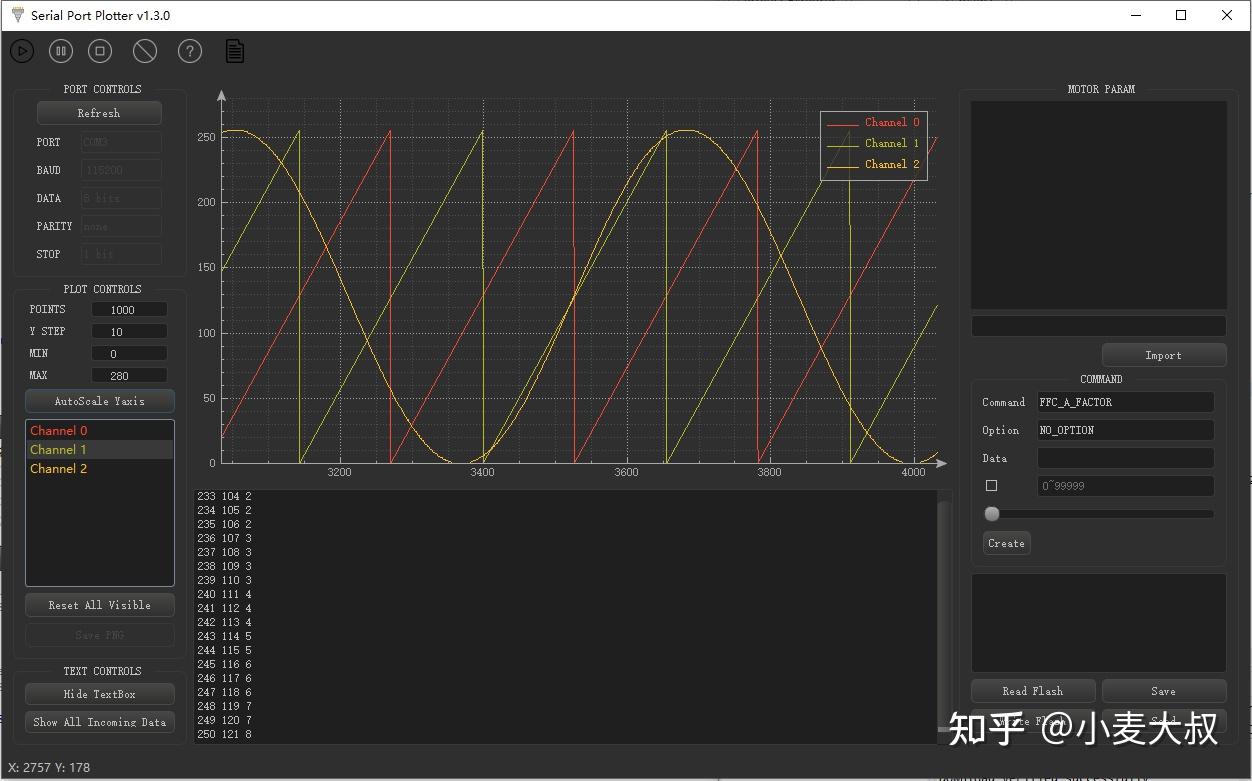Pause plotting using the Pause icon
This screenshot has height=781, width=1252.
point(60,50)
